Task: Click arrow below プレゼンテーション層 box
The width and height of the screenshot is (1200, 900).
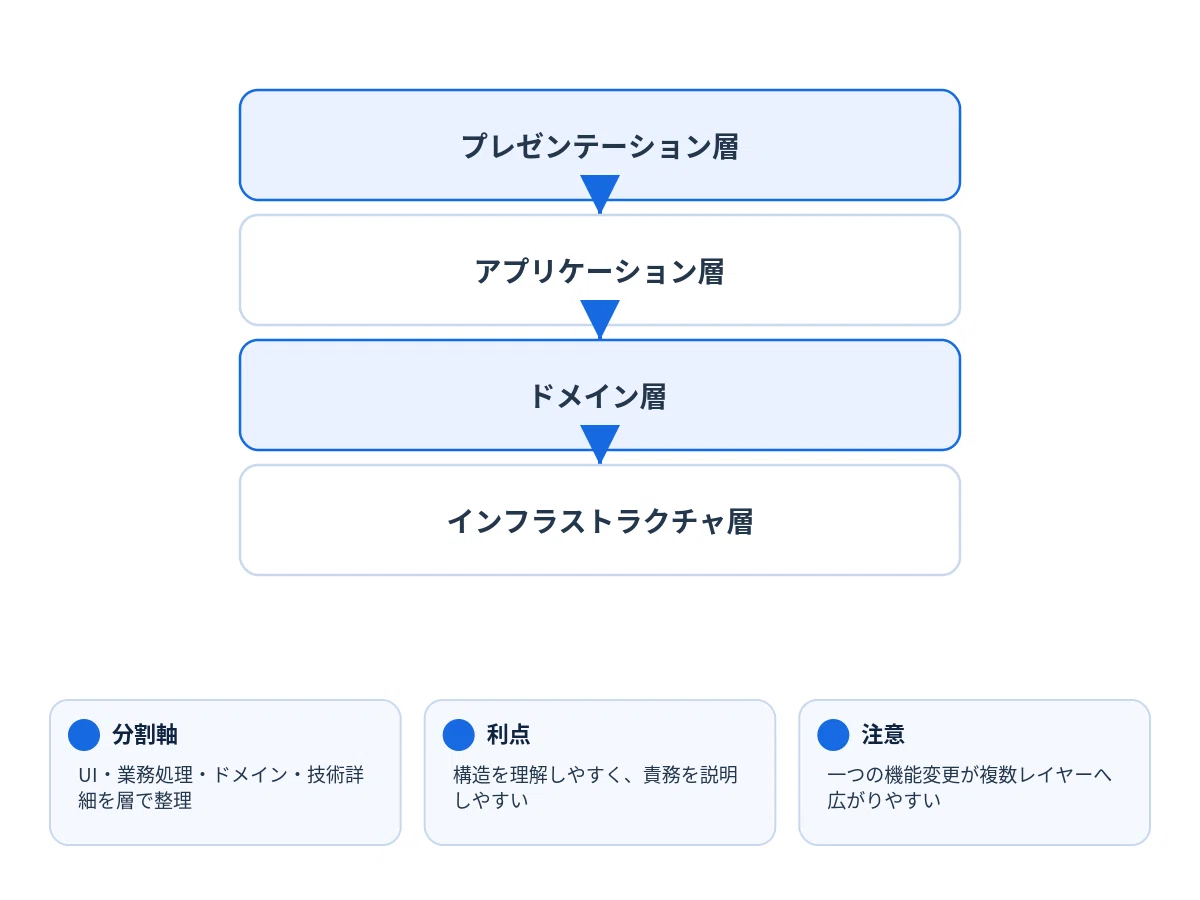Action: click(x=600, y=194)
